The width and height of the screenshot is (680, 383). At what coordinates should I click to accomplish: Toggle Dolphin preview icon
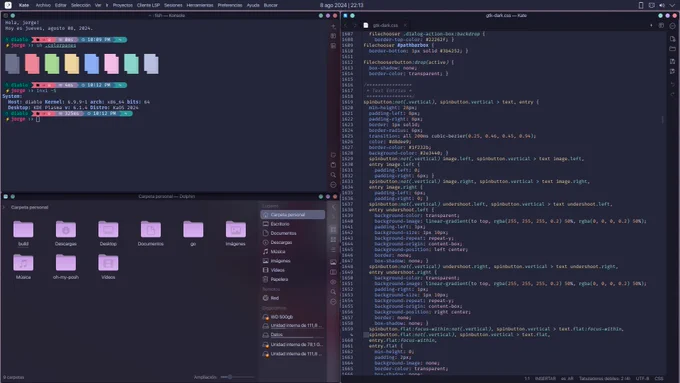[333, 262]
